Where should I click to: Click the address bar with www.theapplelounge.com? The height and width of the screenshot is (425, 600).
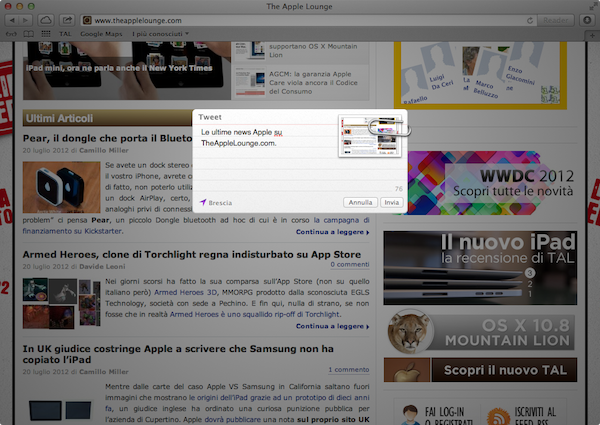[x=306, y=20]
